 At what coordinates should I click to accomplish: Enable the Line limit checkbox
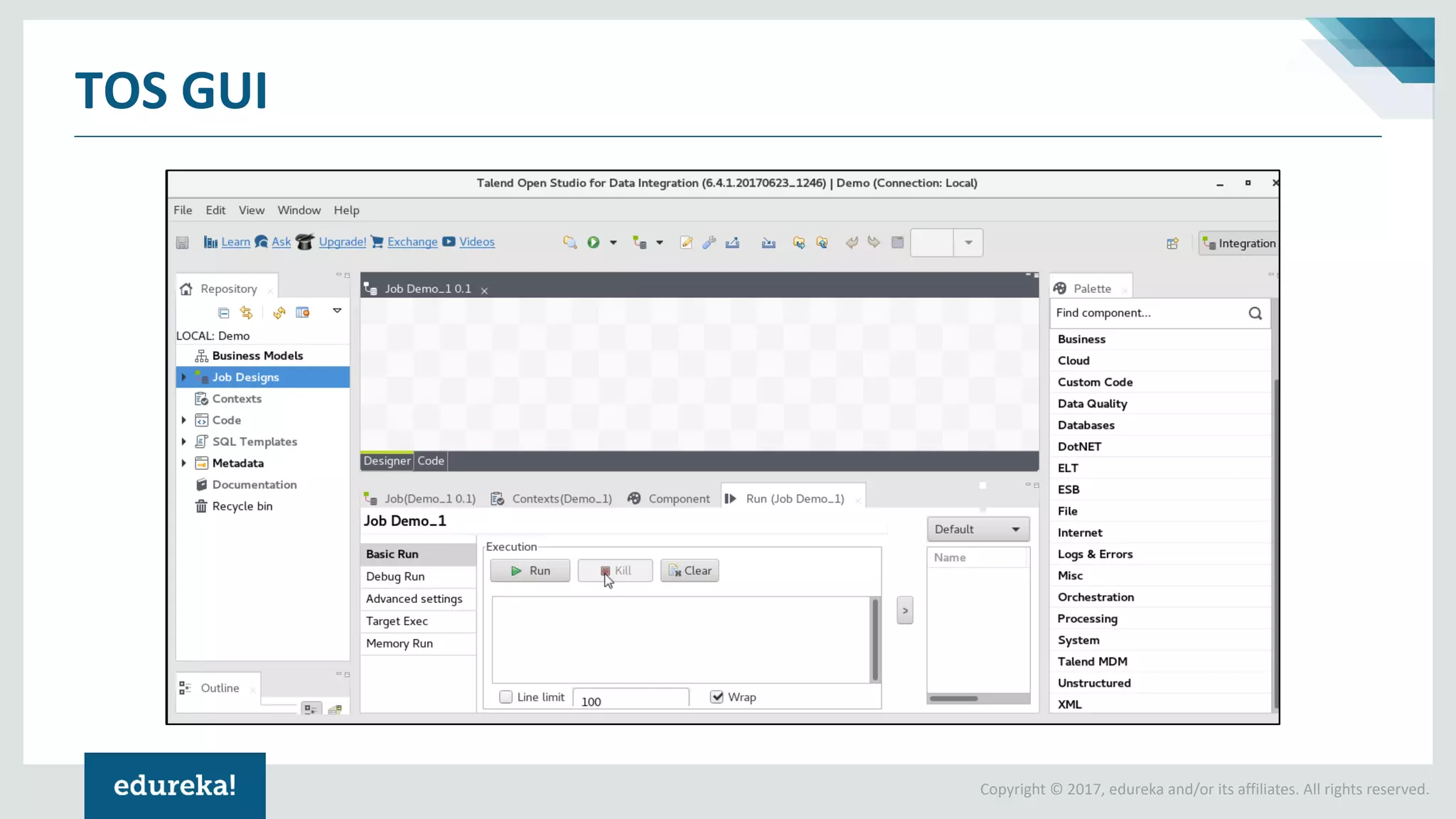[x=506, y=697]
